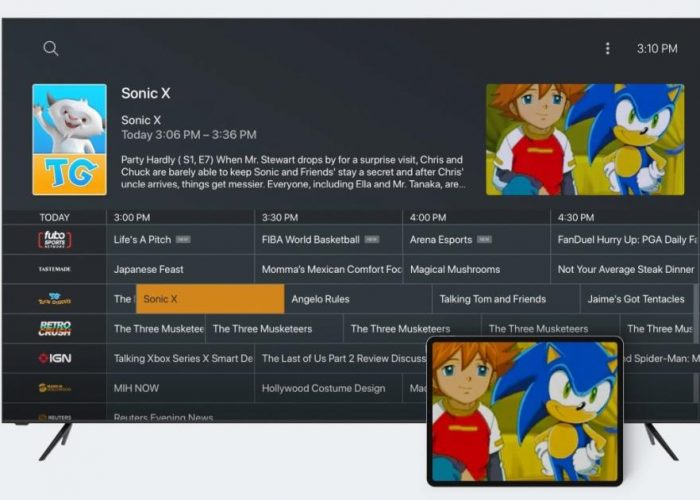
Task: Select the Retro Crush channel logo
Action: click(x=54, y=328)
